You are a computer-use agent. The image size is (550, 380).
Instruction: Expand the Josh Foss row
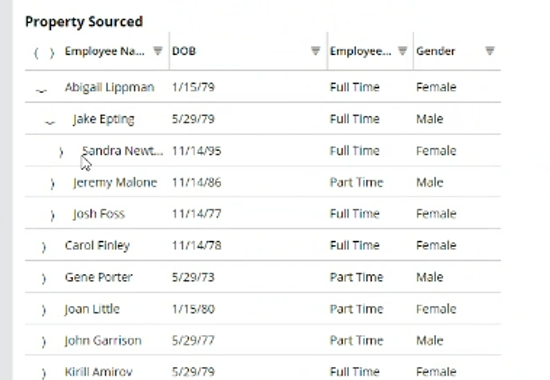pyautogui.click(x=52, y=215)
